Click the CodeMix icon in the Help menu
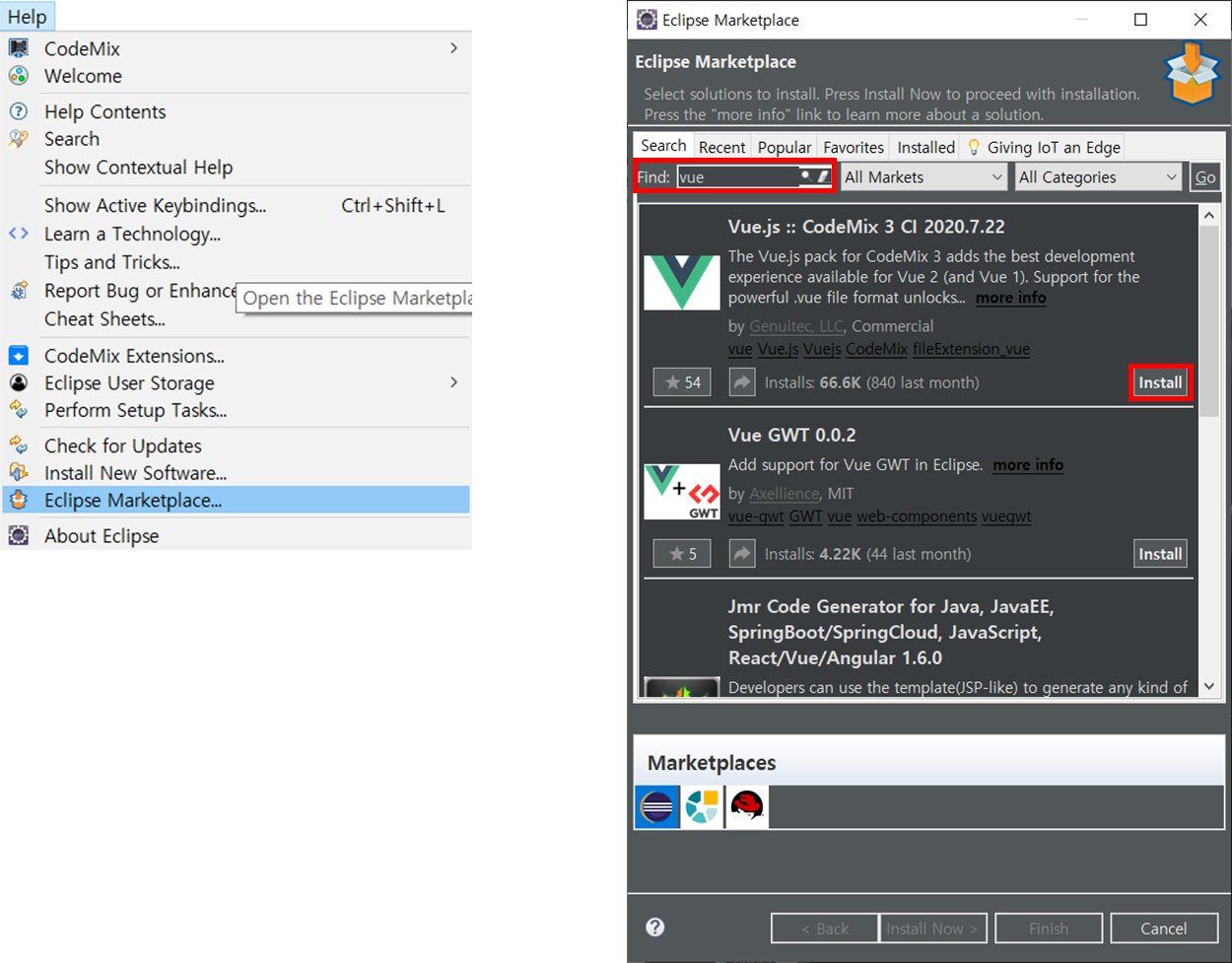1232x963 pixels. [19, 48]
